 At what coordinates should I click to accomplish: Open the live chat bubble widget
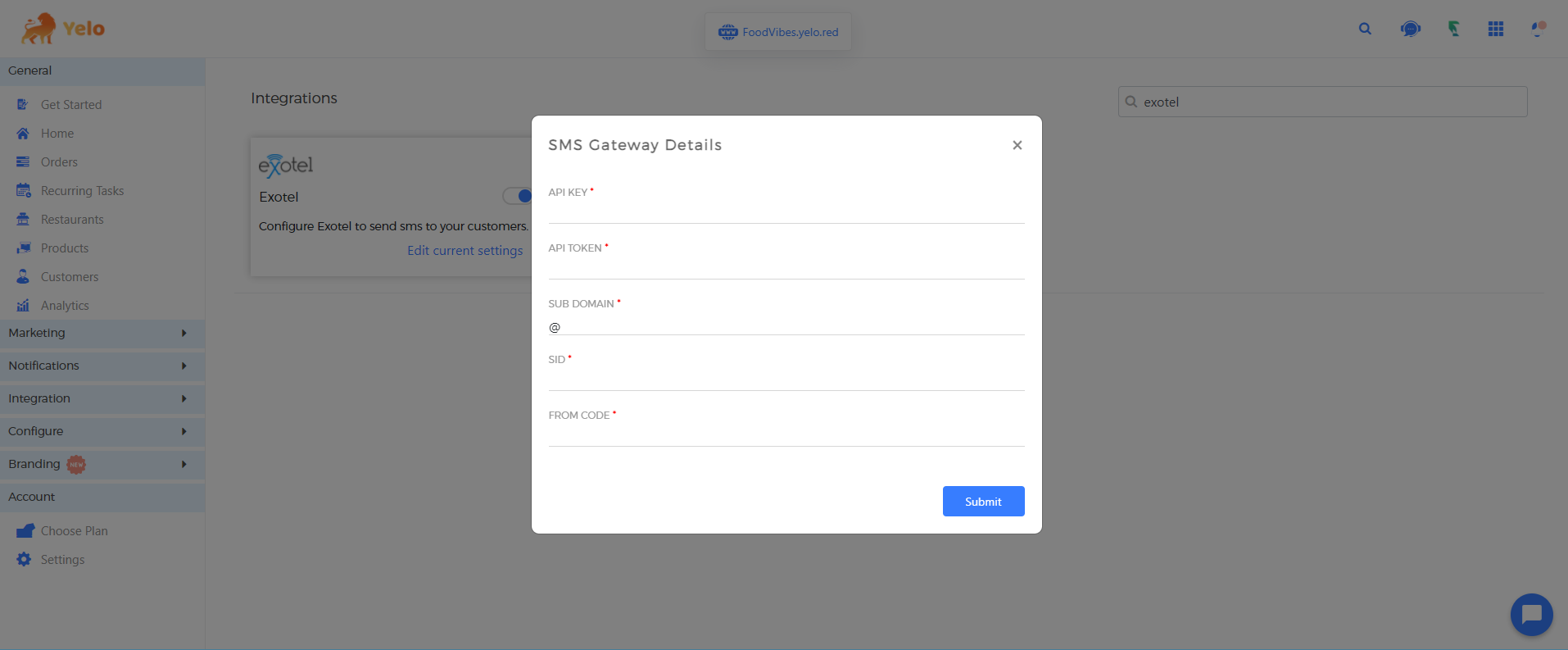coord(1531,614)
